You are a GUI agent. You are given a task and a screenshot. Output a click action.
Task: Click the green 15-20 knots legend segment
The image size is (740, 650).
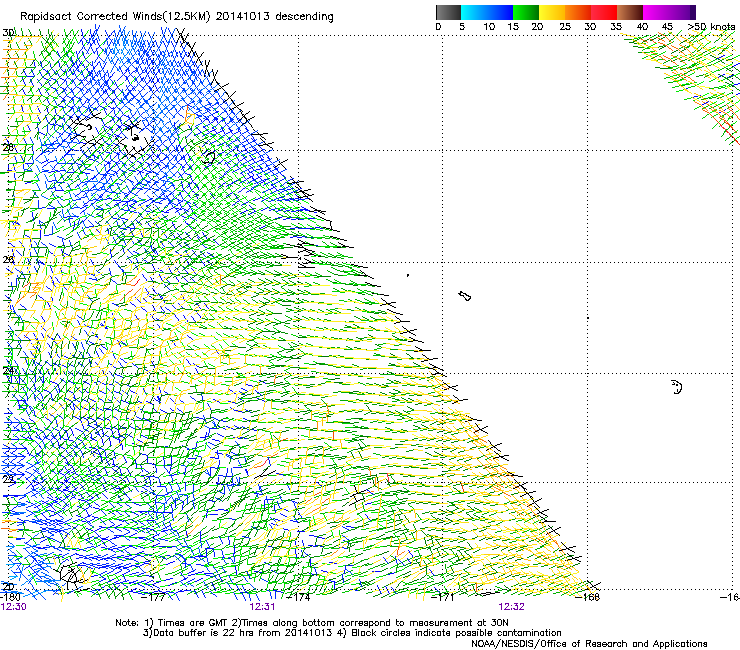coord(526,12)
